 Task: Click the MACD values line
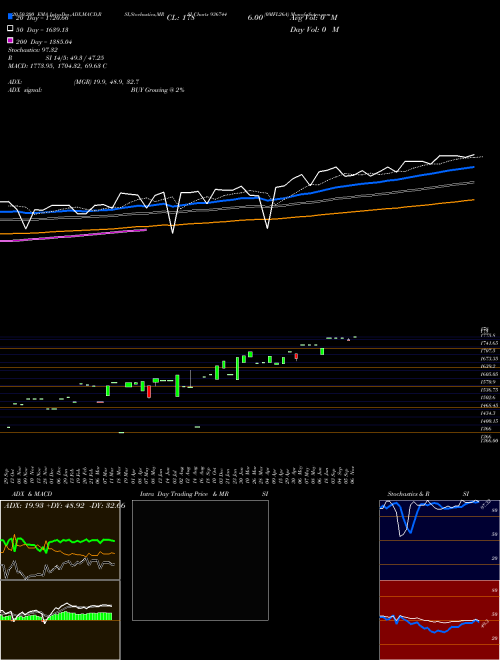coord(57,66)
